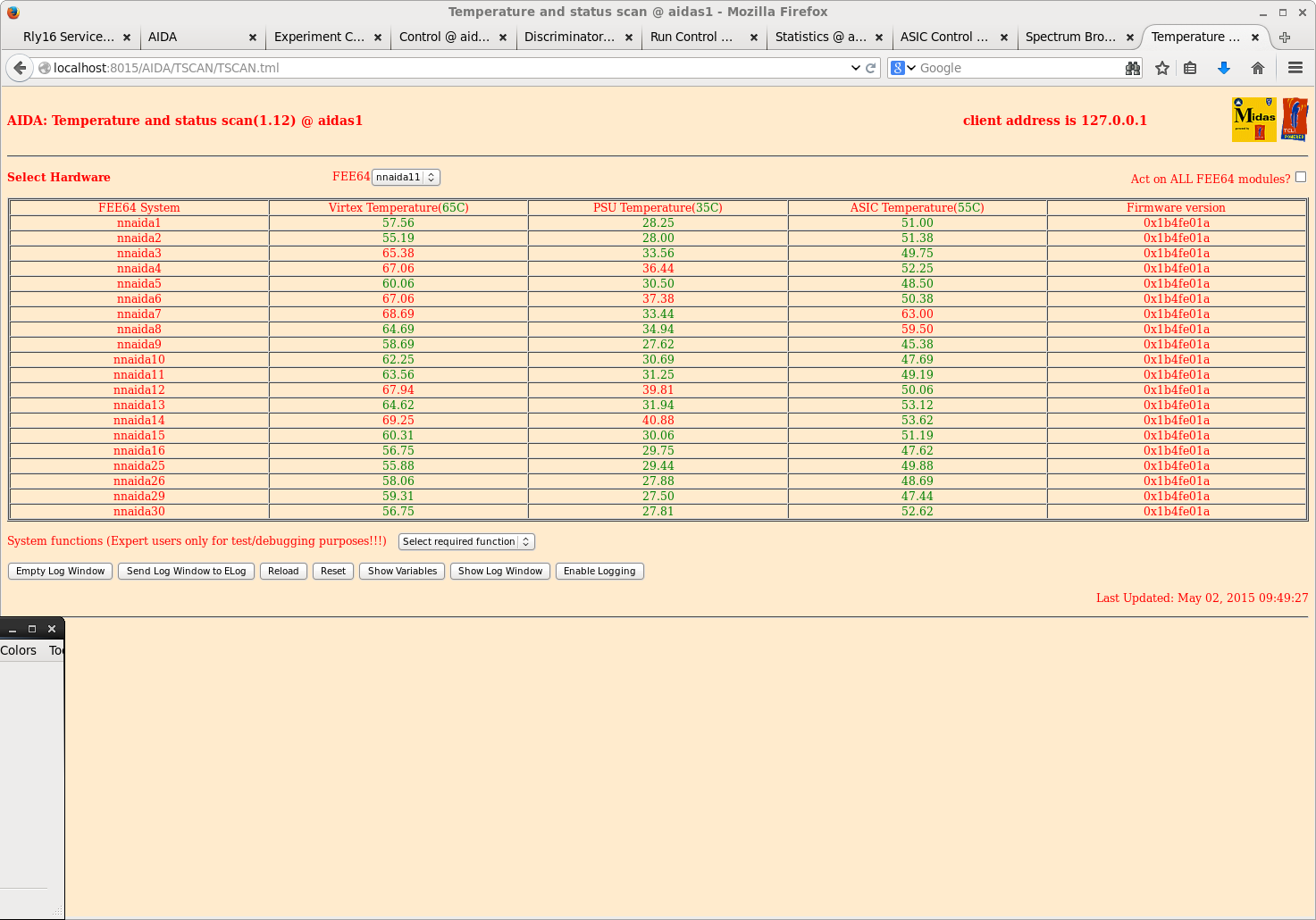
Task: Switch to the Spectrum Browser tab
Action: tap(1070, 37)
